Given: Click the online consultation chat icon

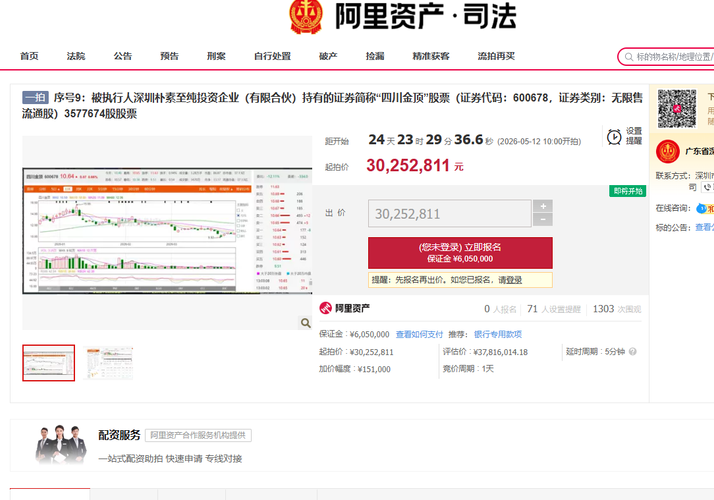Looking at the screenshot, I should [704, 209].
